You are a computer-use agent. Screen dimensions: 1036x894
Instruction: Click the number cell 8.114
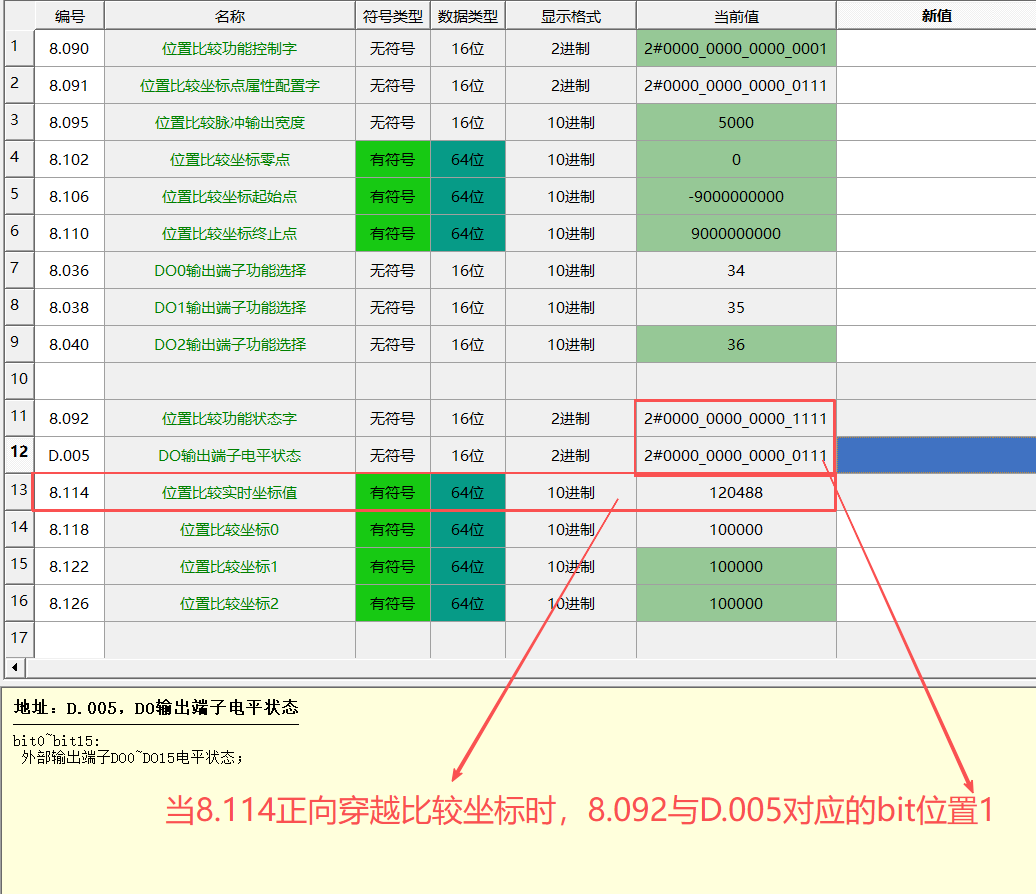click(69, 492)
